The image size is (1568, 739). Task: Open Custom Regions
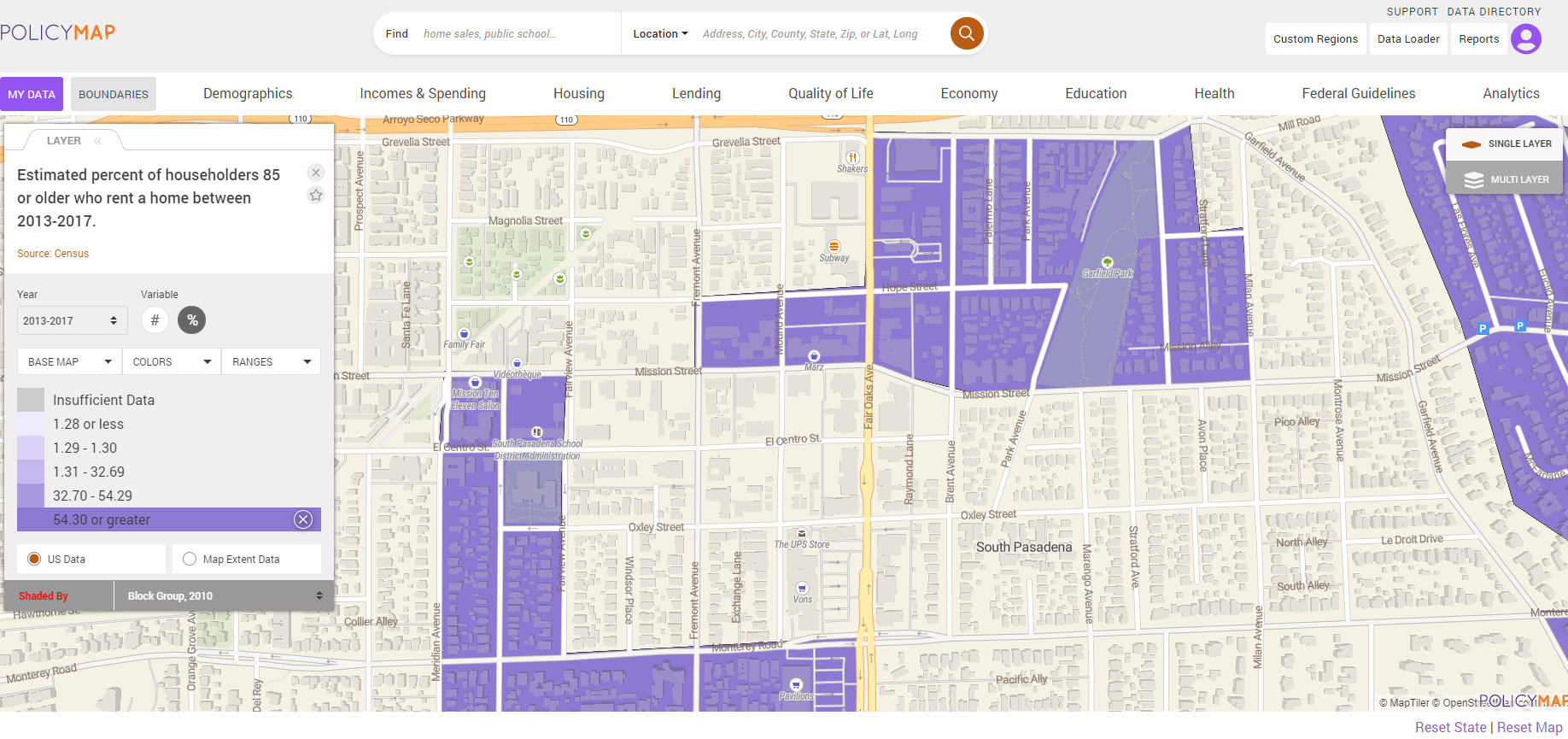[1315, 38]
